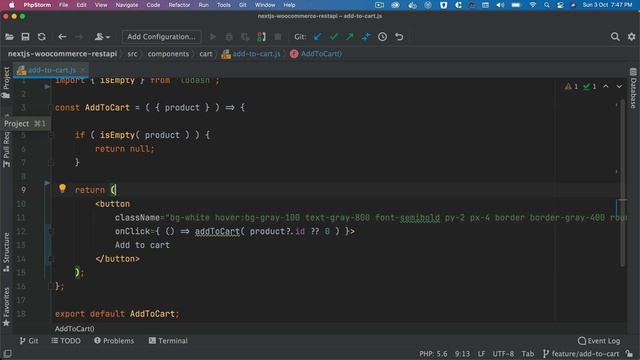Click the Wi-Fi menu bar icon
This screenshot has height=360, width=640.
533,5
